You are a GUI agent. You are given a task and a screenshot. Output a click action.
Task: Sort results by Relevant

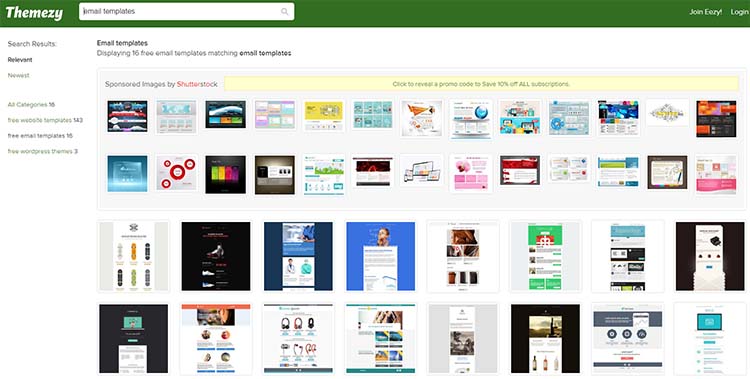click(x=20, y=60)
